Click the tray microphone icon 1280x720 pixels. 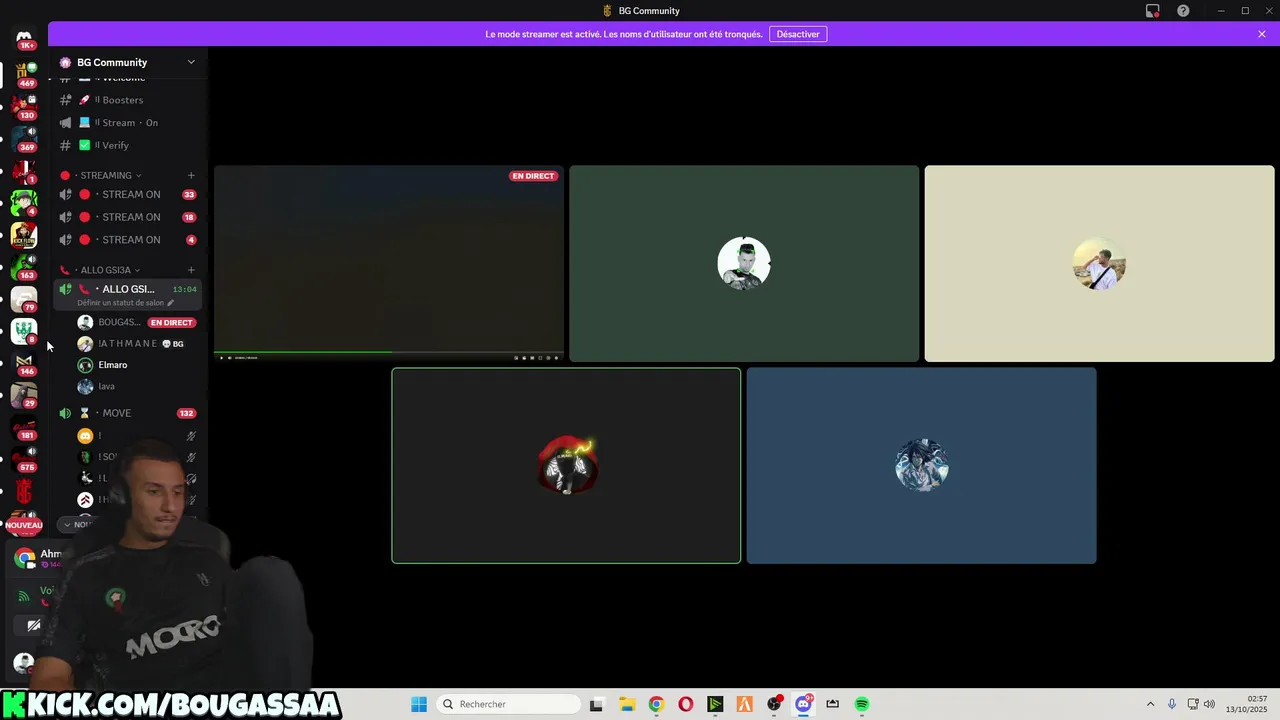coord(1172,704)
